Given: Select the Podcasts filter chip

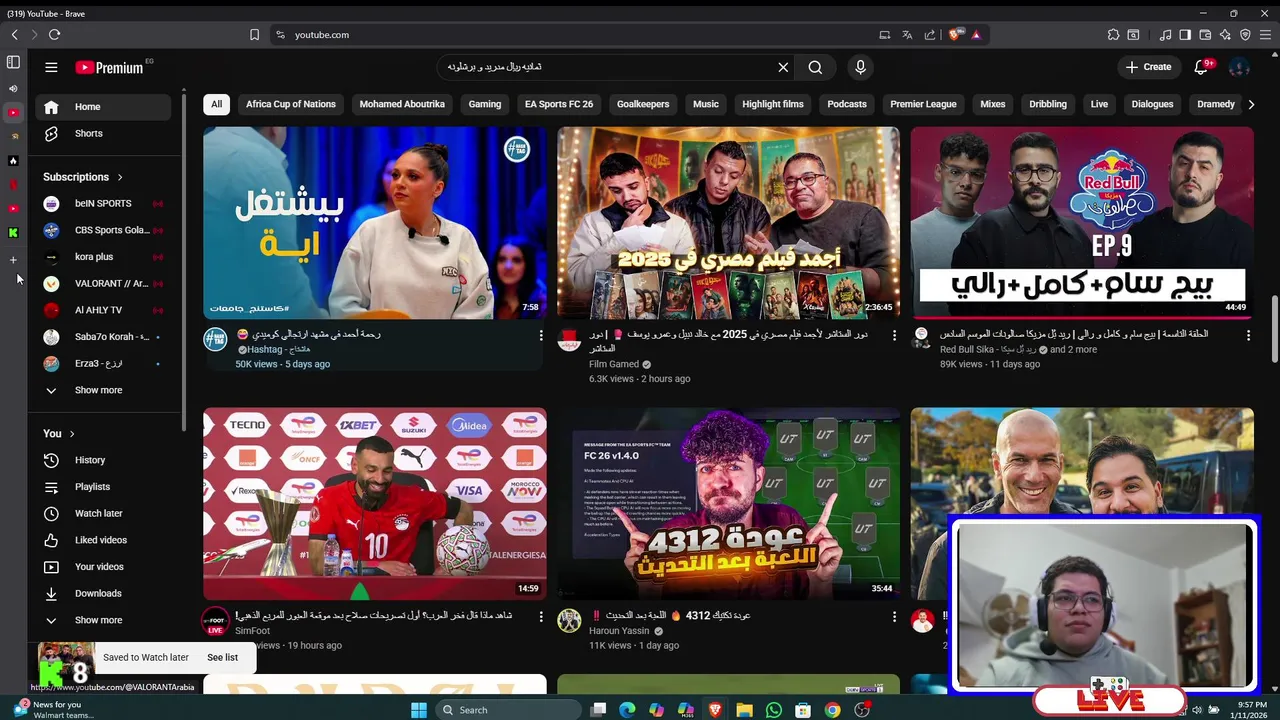Looking at the screenshot, I should (847, 104).
